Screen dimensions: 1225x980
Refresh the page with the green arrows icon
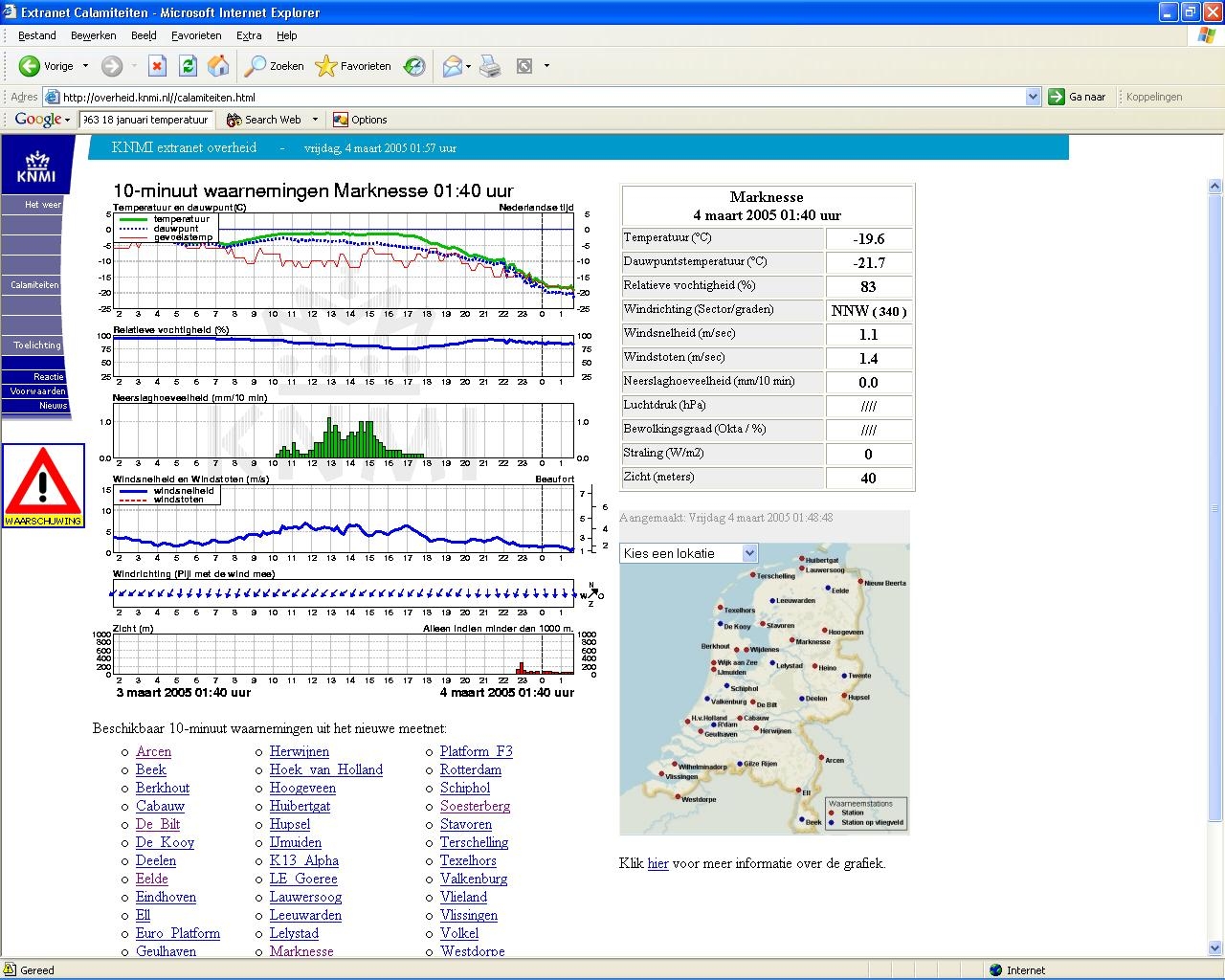(x=188, y=66)
